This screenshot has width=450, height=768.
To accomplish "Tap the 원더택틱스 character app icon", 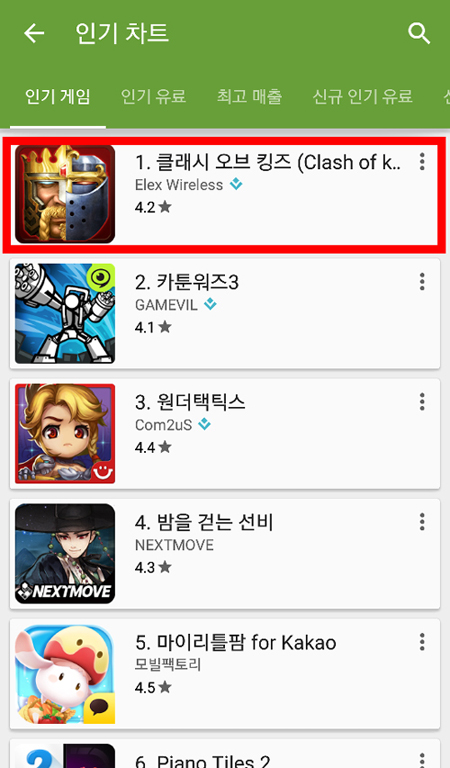I will coord(65,433).
